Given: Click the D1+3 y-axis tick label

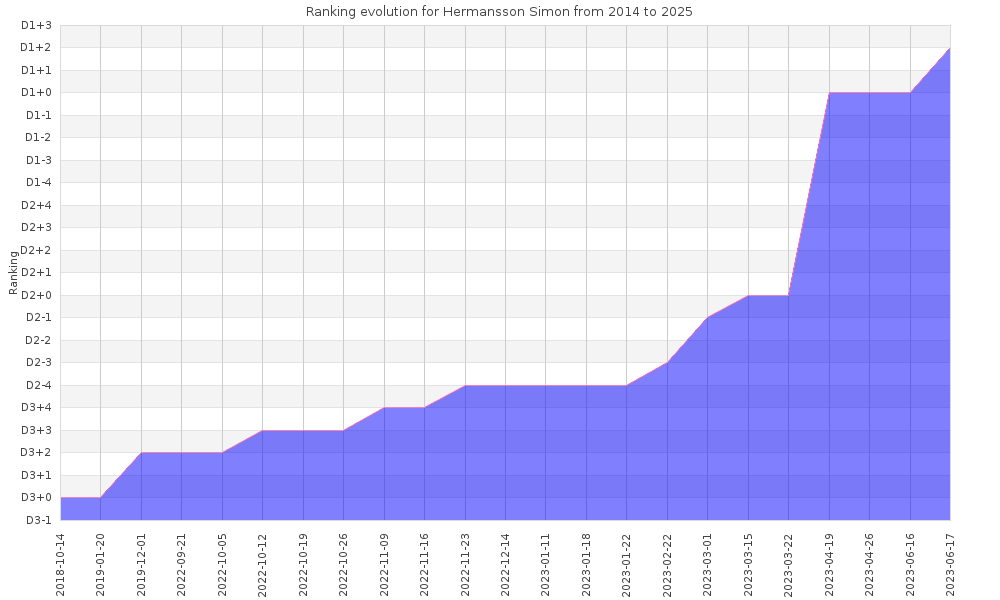Looking at the screenshot, I should click(x=36, y=25).
